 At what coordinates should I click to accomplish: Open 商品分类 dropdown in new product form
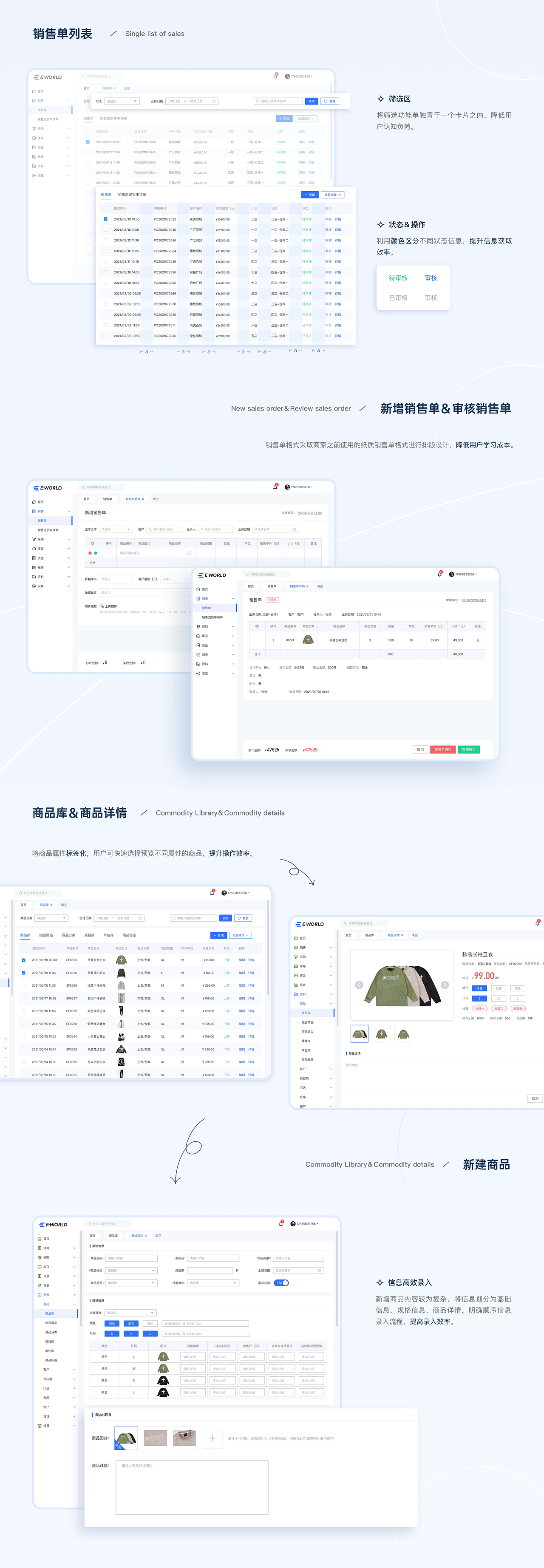point(131,1271)
